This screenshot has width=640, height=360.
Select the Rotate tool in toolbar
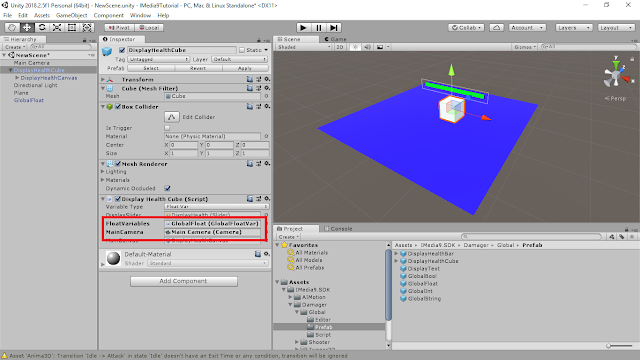42,27
